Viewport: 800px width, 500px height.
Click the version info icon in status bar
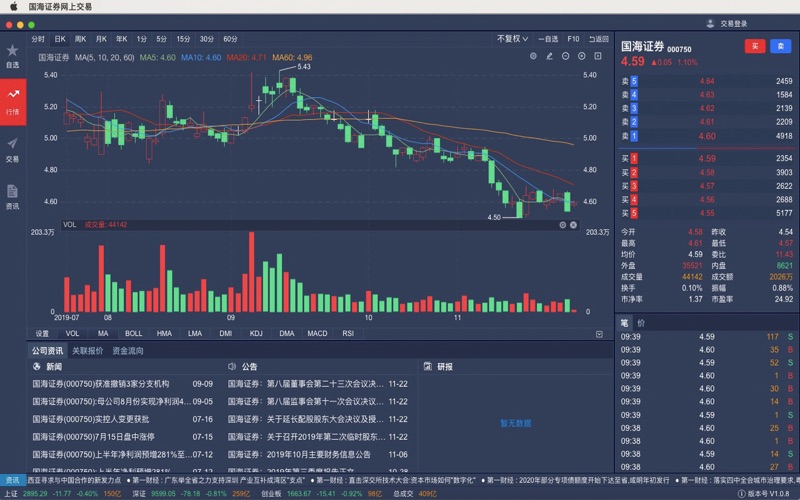741,494
